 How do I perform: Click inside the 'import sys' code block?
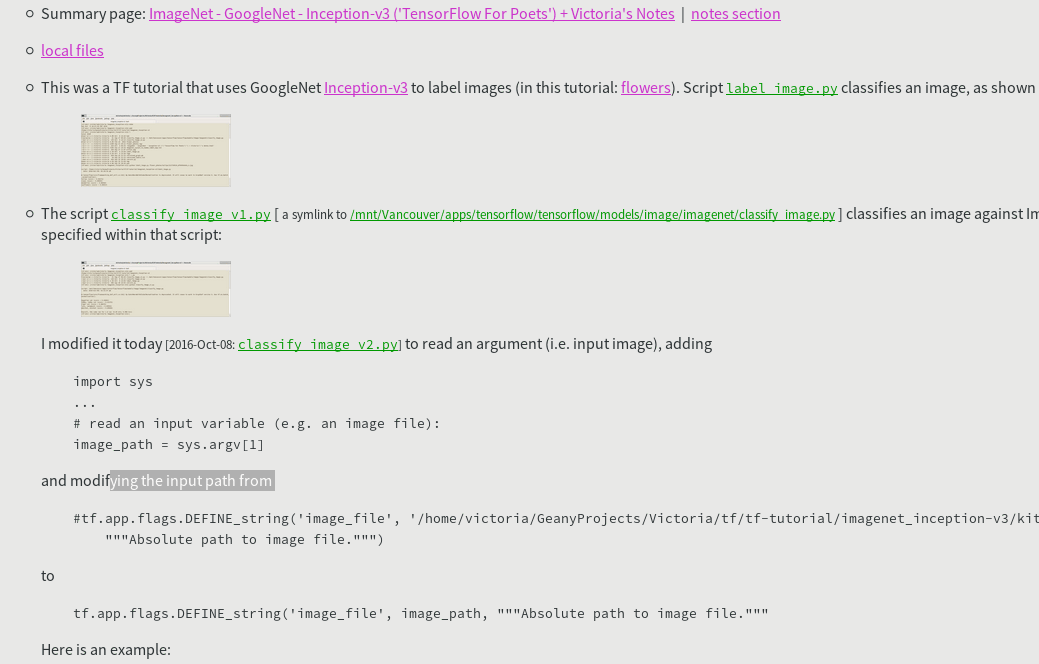pos(112,381)
